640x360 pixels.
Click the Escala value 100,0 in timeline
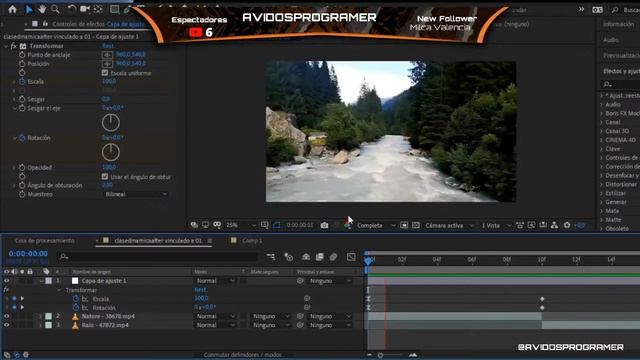pyautogui.click(x=201, y=299)
